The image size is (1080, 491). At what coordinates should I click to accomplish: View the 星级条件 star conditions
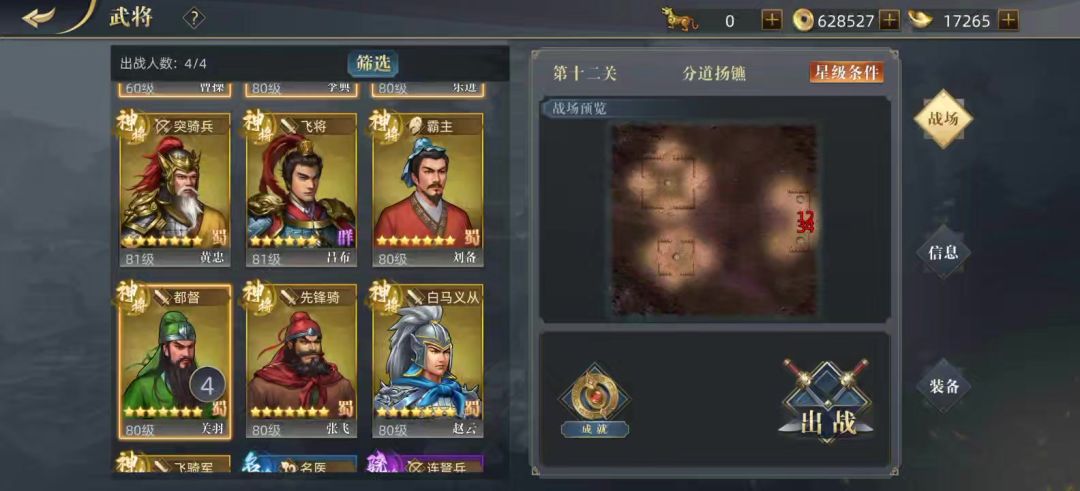[847, 72]
